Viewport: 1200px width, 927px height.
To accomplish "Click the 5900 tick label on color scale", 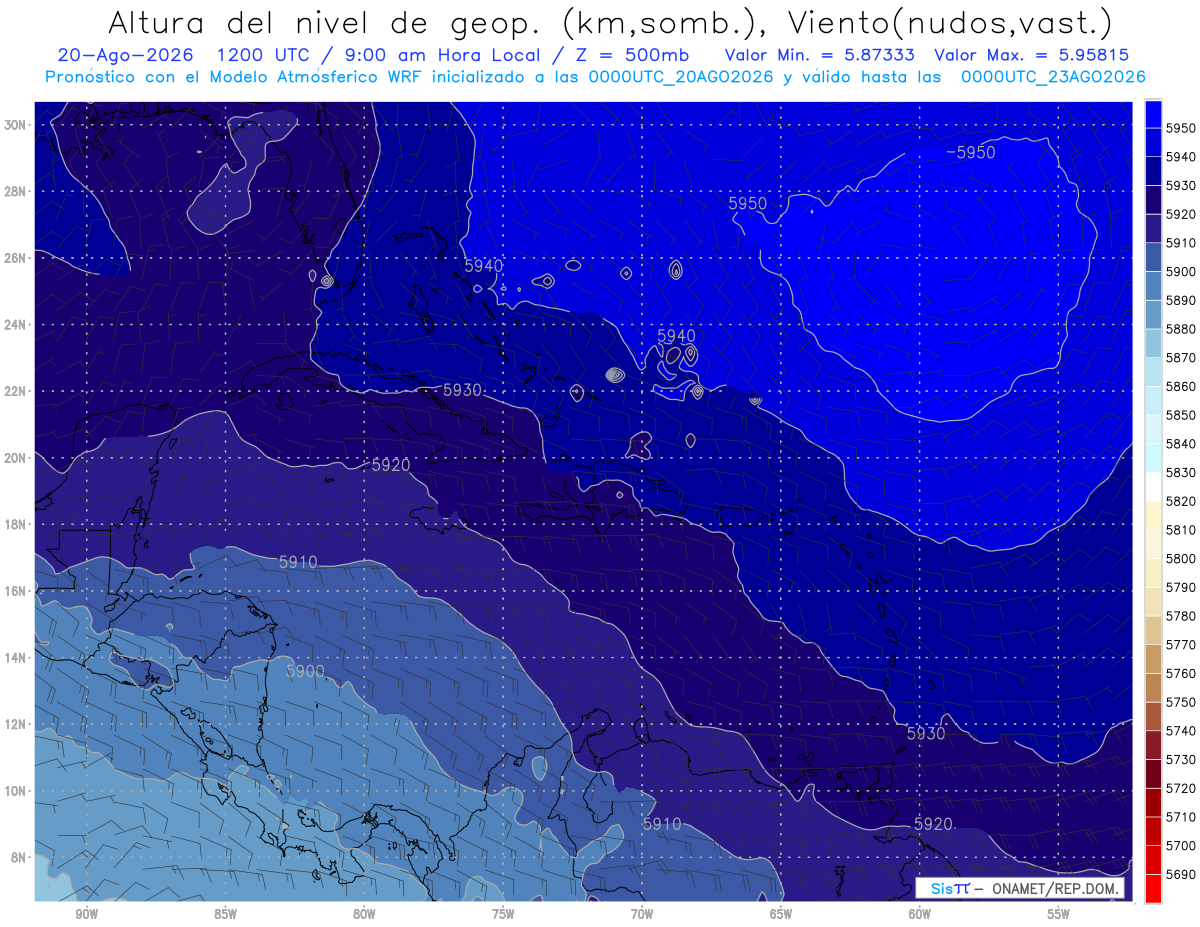I will pos(1181,272).
